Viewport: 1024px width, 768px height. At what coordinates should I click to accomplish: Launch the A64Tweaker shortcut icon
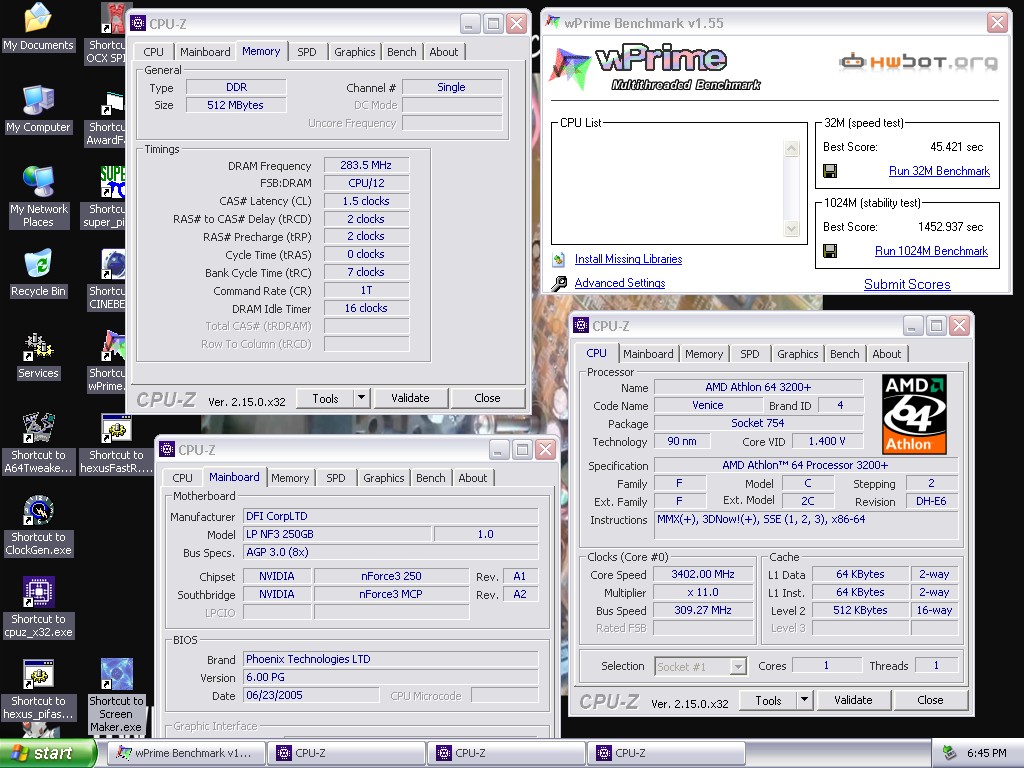(x=38, y=428)
